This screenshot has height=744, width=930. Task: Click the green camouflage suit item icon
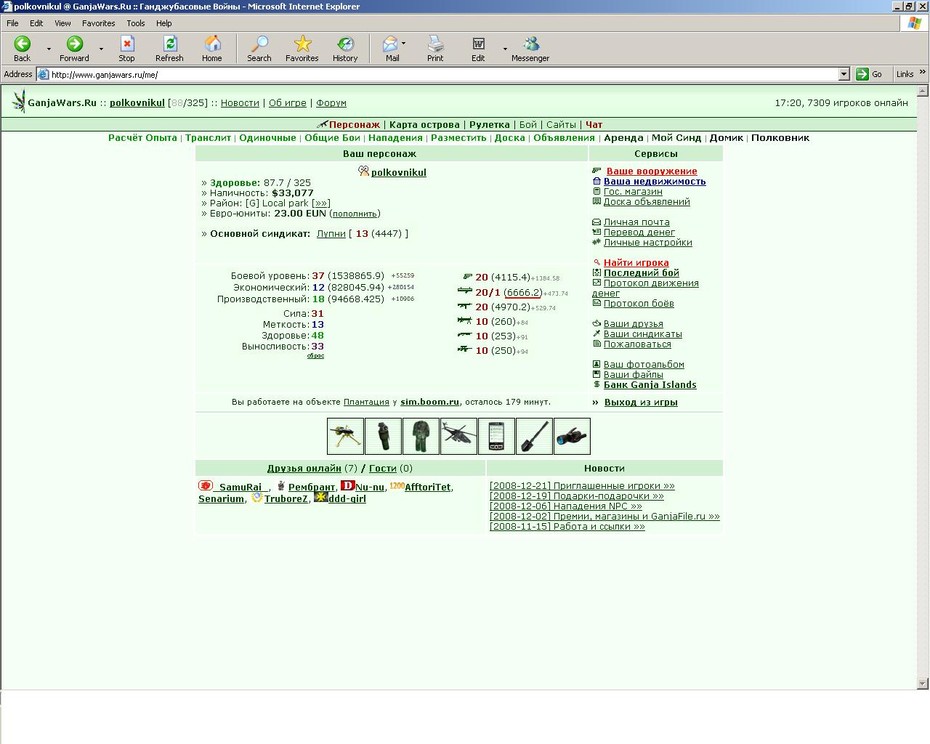[x=421, y=436]
